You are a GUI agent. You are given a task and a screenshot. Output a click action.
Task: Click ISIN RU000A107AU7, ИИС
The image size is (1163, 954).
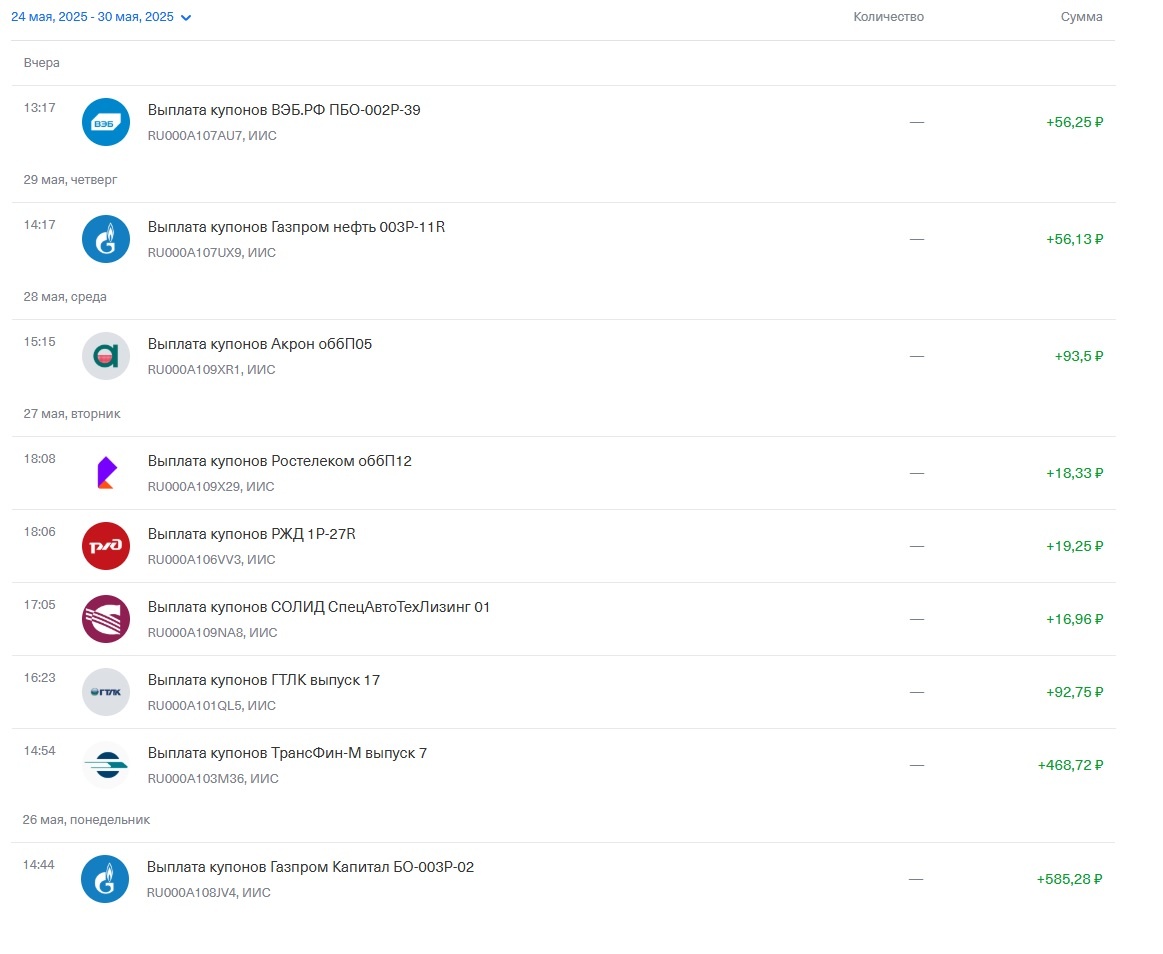pyautogui.click(x=212, y=136)
